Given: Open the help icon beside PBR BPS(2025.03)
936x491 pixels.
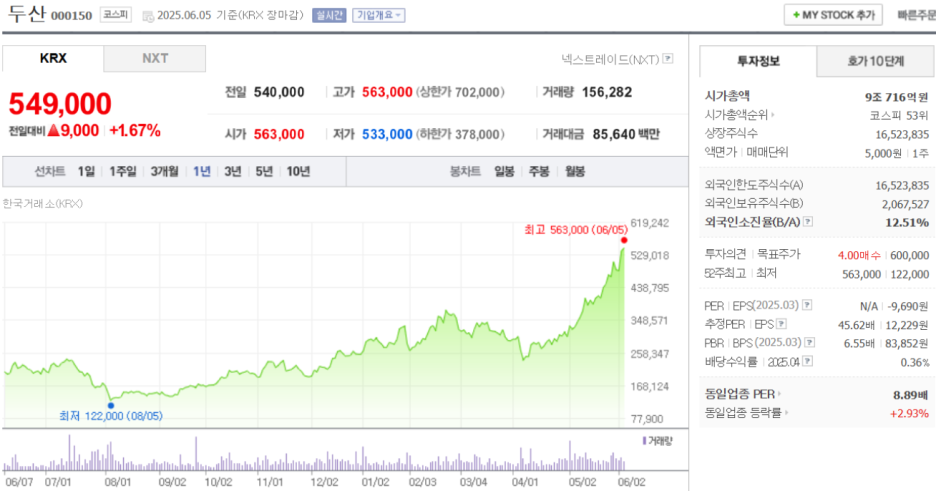Looking at the screenshot, I should [809, 342].
